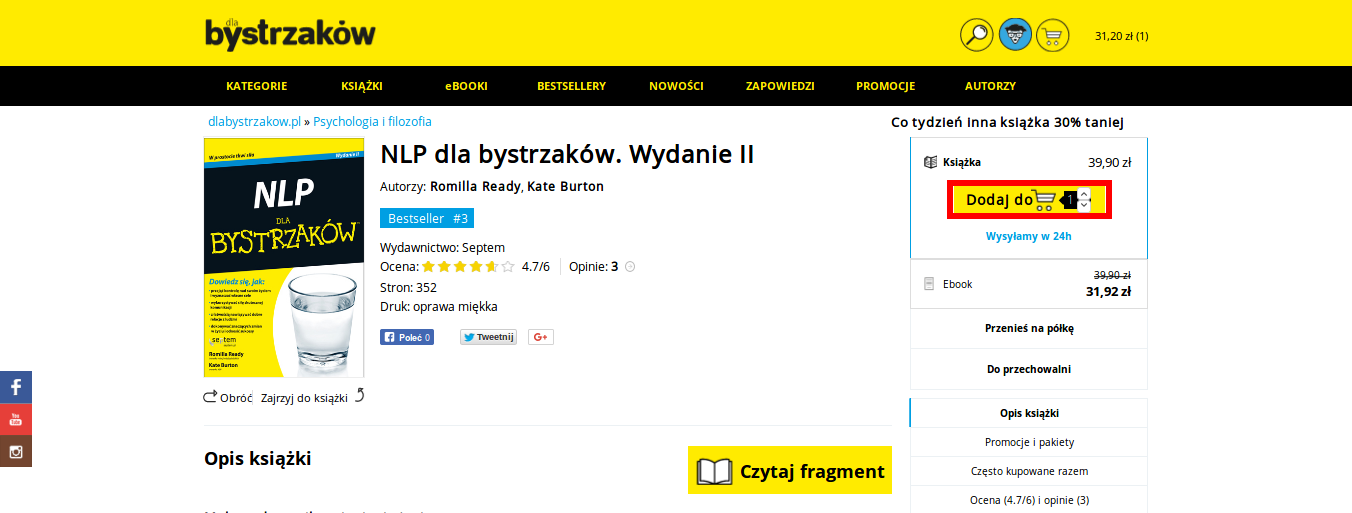Select 'Często kupowane razem' side tab

1029,471
